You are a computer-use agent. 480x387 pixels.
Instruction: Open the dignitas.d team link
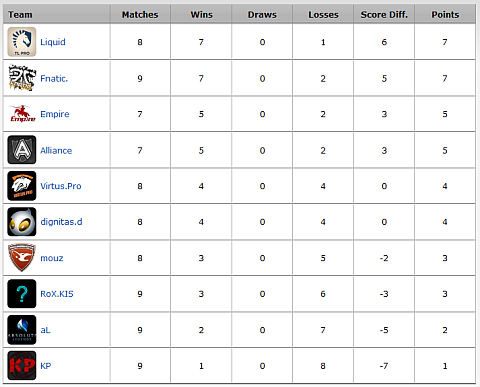61,222
